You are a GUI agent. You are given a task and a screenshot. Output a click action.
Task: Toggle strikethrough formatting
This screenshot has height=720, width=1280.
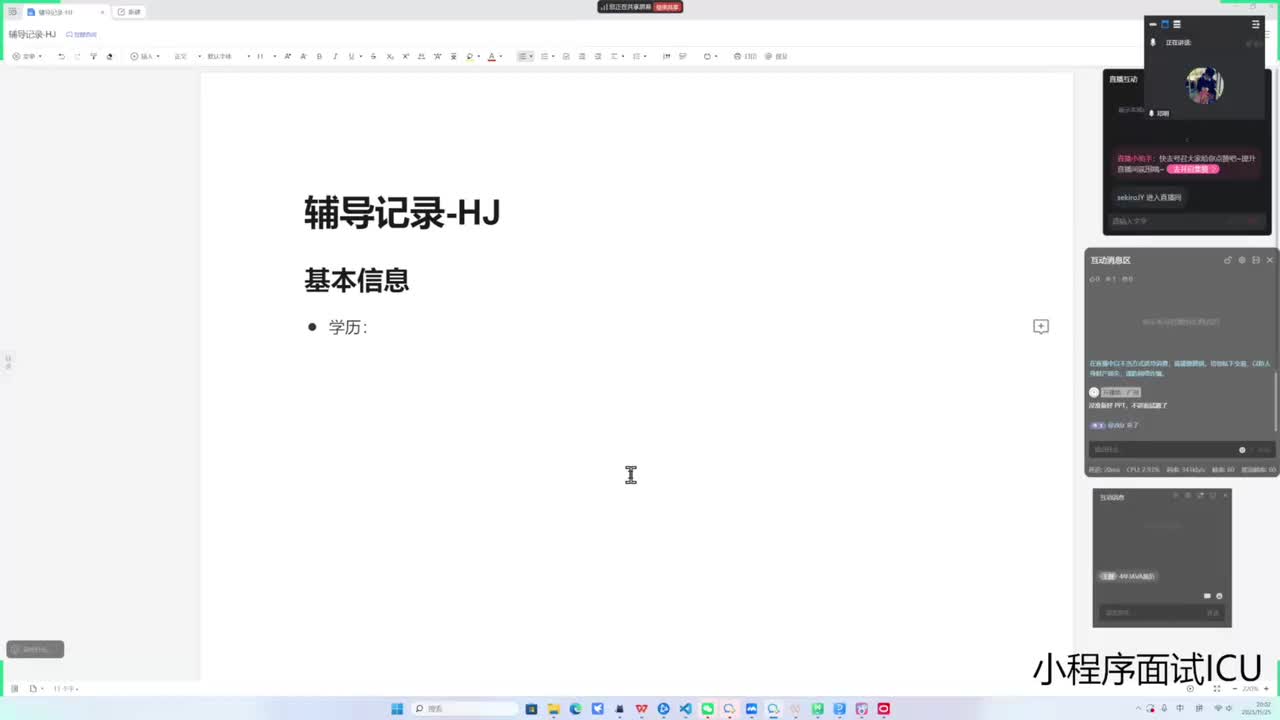[x=373, y=56]
